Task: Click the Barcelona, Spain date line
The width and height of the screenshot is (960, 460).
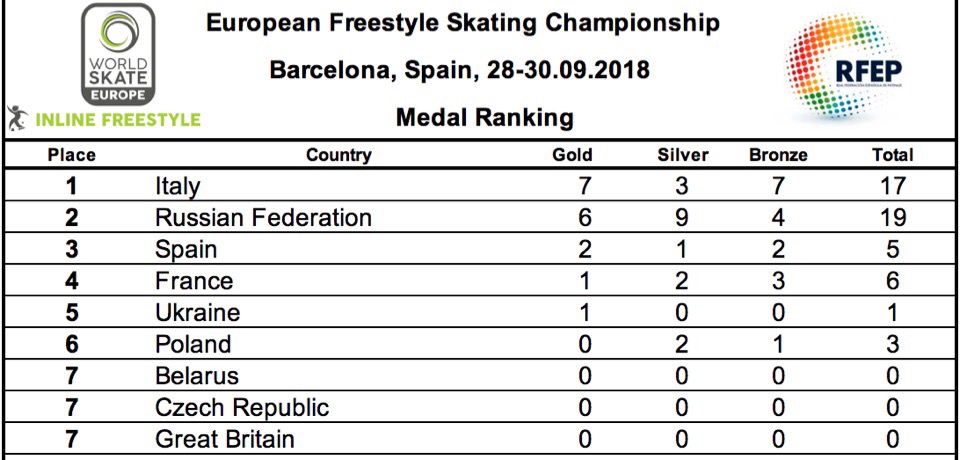Action: pyautogui.click(x=460, y=71)
